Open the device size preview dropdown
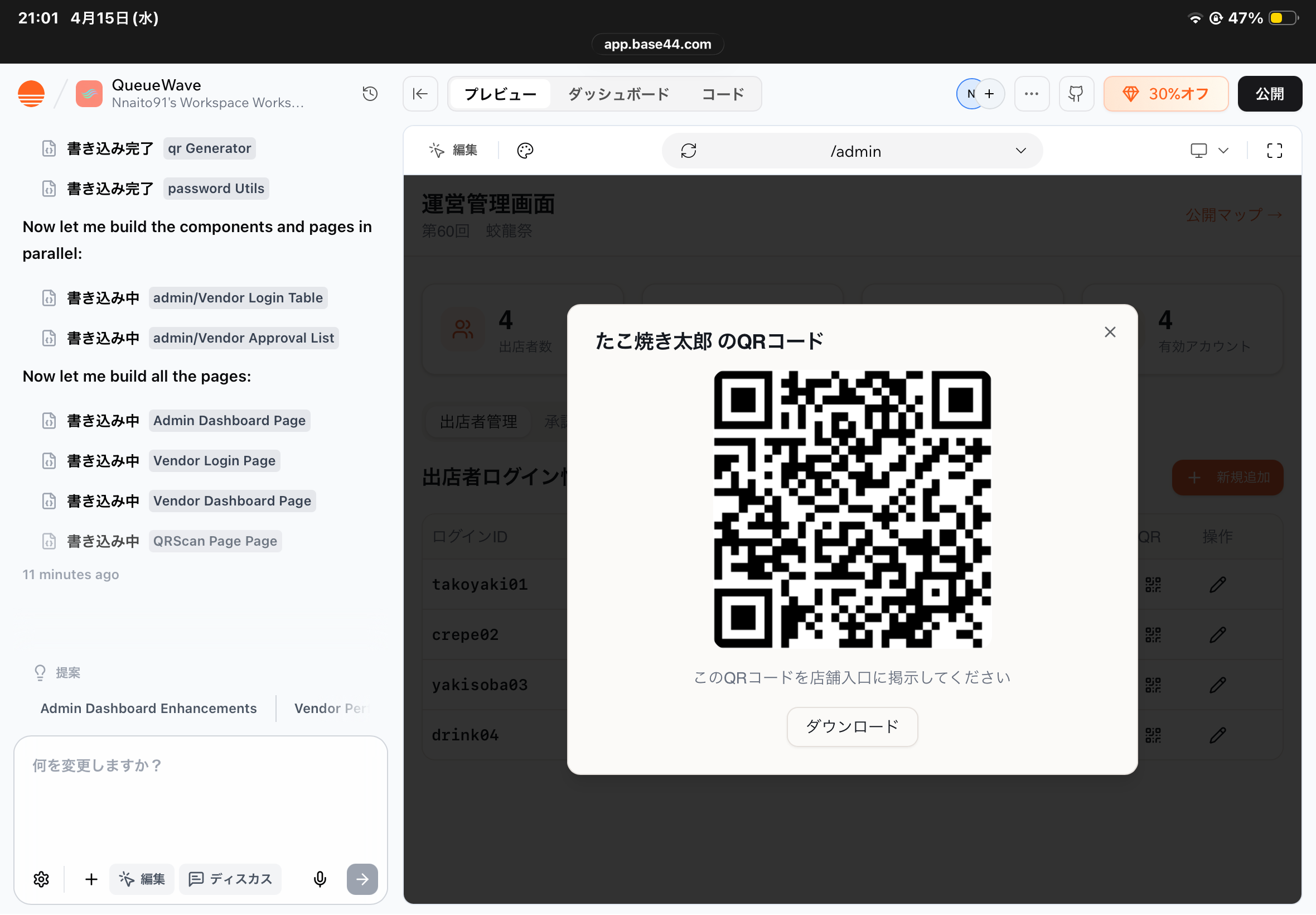The height and width of the screenshot is (915, 1316). coord(1209,151)
